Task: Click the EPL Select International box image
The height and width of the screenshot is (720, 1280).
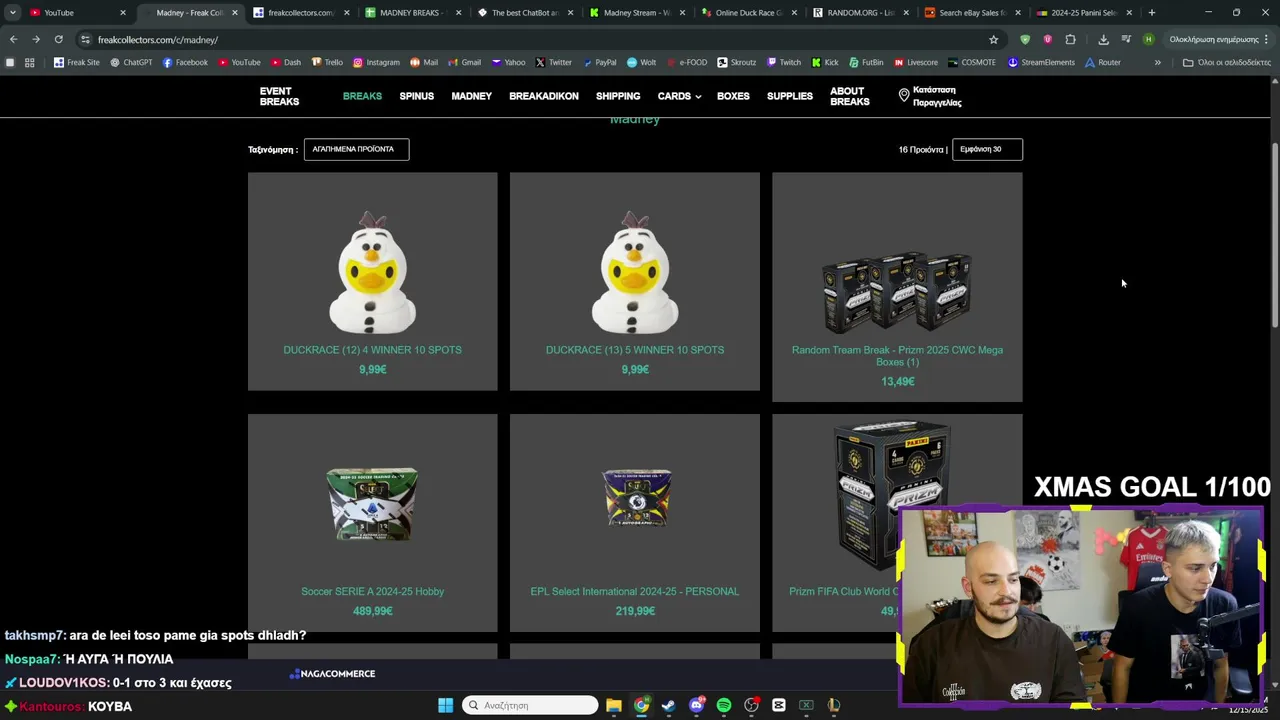Action: coord(635,497)
